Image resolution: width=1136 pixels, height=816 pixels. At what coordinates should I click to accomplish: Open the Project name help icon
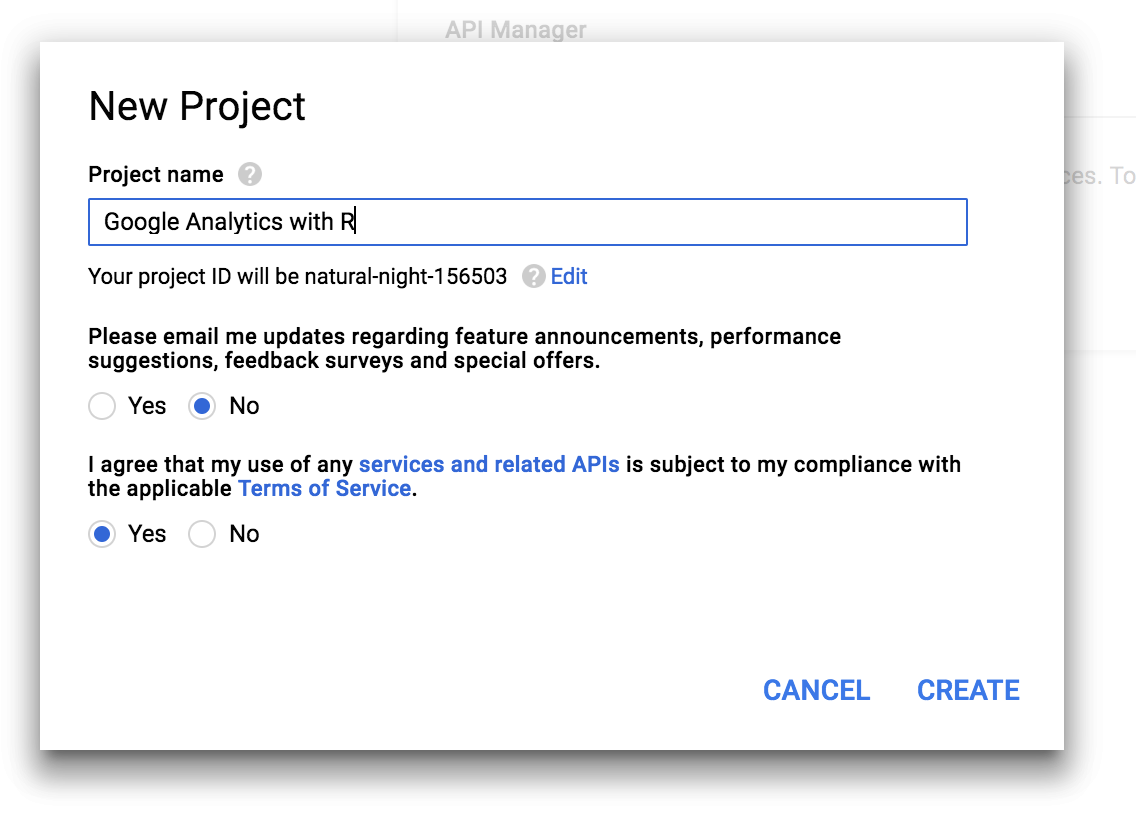click(x=250, y=175)
